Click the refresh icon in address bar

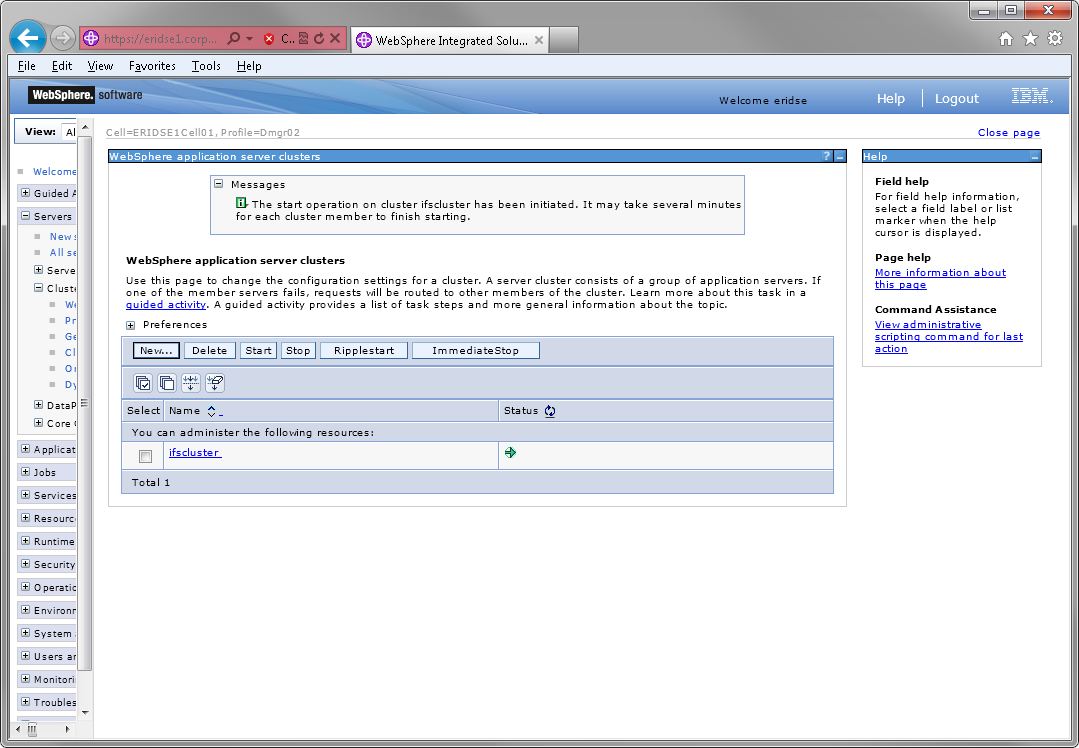[x=319, y=39]
